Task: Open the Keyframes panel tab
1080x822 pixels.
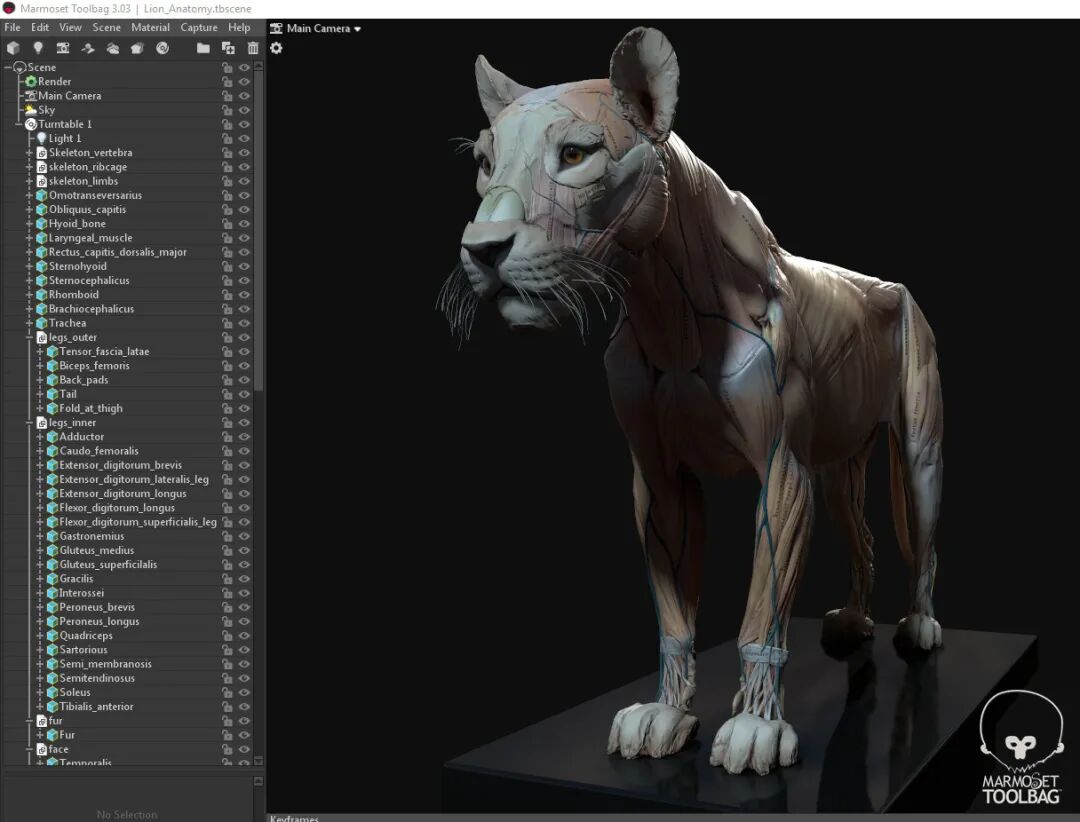Action: [294, 819]
